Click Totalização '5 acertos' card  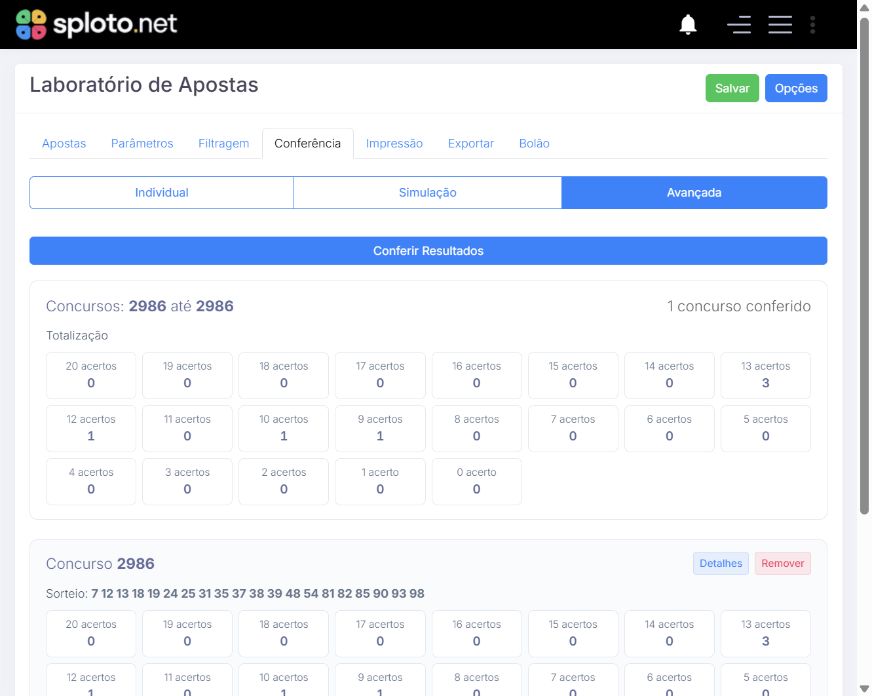click(765, 429)
